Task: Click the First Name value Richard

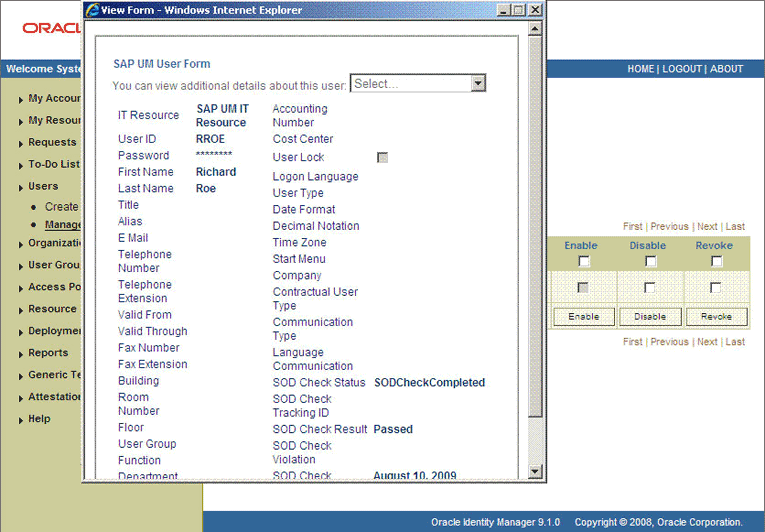Action: coord(216,172)
